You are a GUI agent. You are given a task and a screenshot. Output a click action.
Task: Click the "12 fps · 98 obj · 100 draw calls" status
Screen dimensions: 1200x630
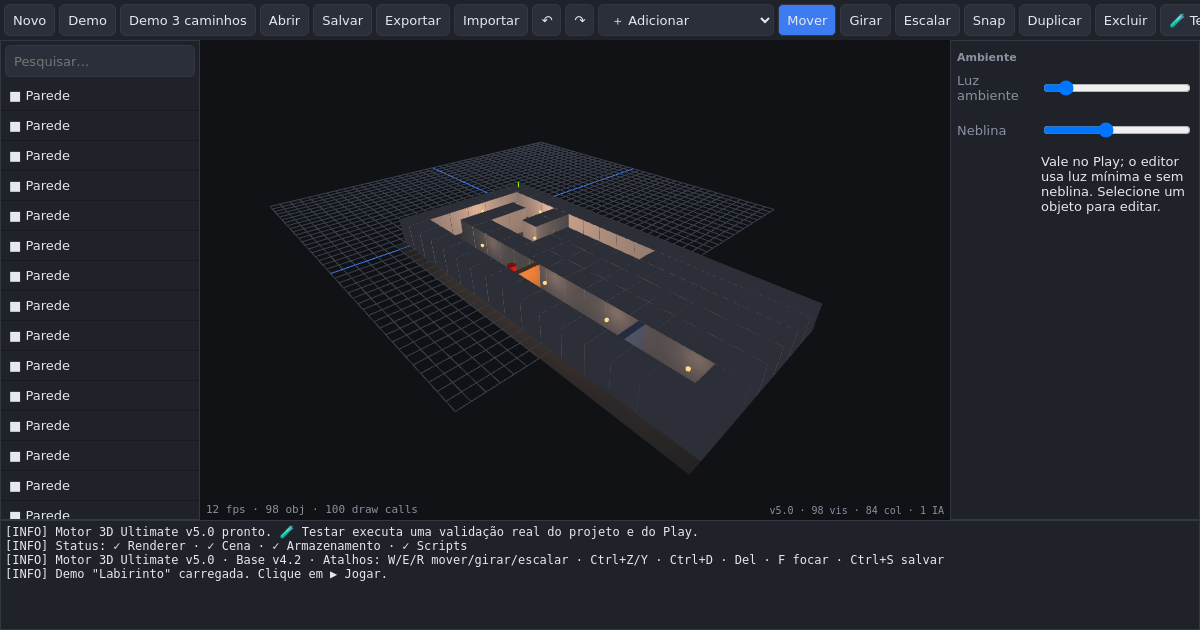(x=312, y=509)
